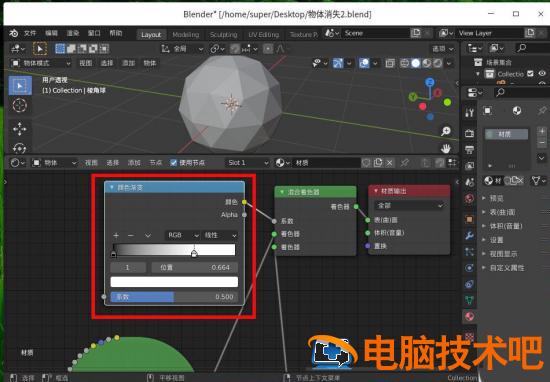The image size is (550, 382).
Task: Toggle X-ray mode in viewport header
Action: click(390, 63)
